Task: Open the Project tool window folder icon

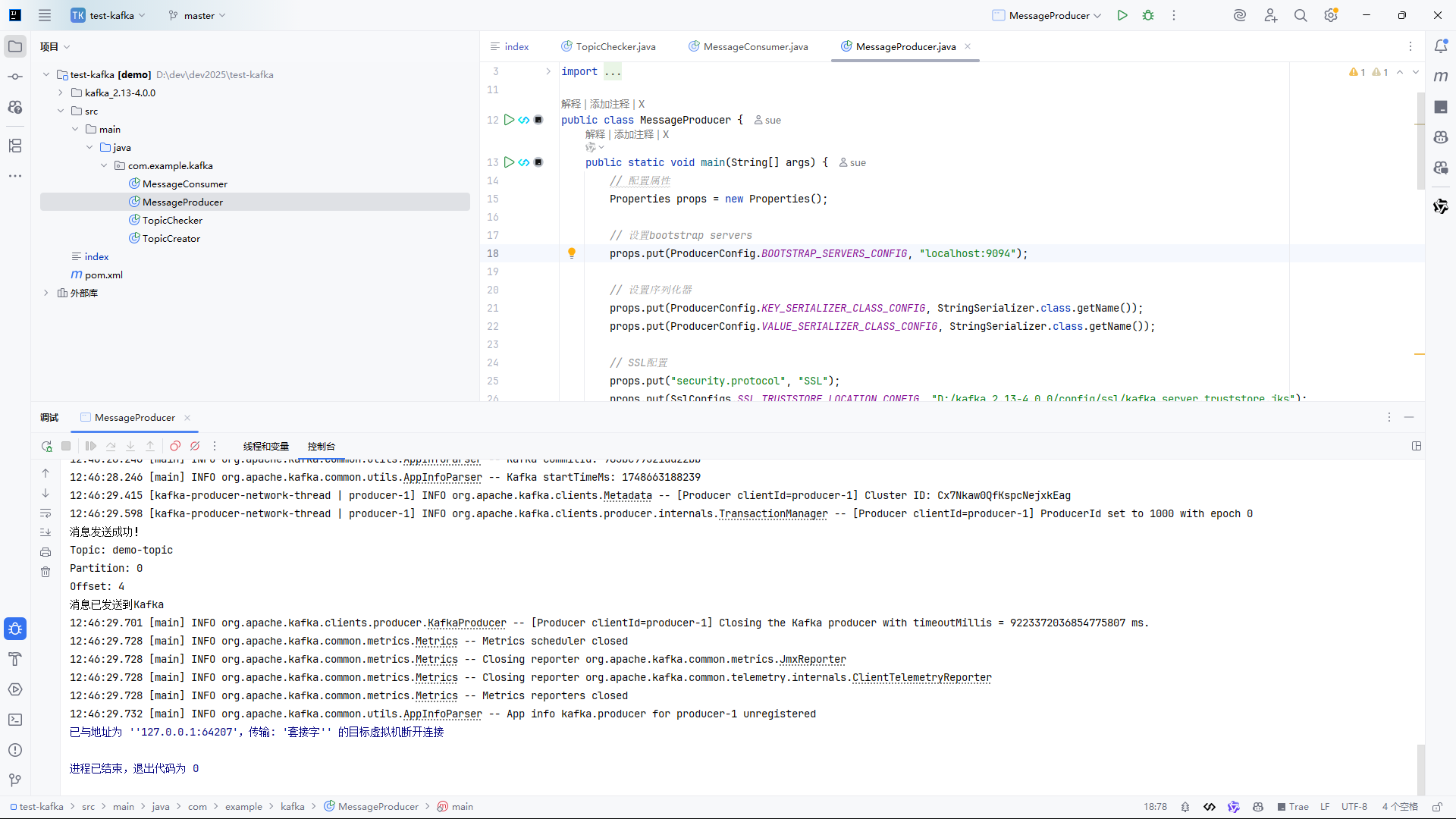Action: (15, 46)
